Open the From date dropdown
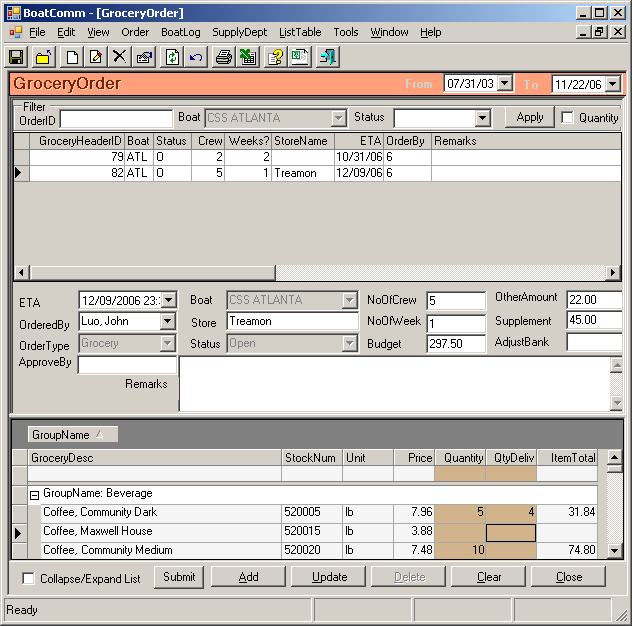This screenshot has width=632, height=626. pos(504,83)
